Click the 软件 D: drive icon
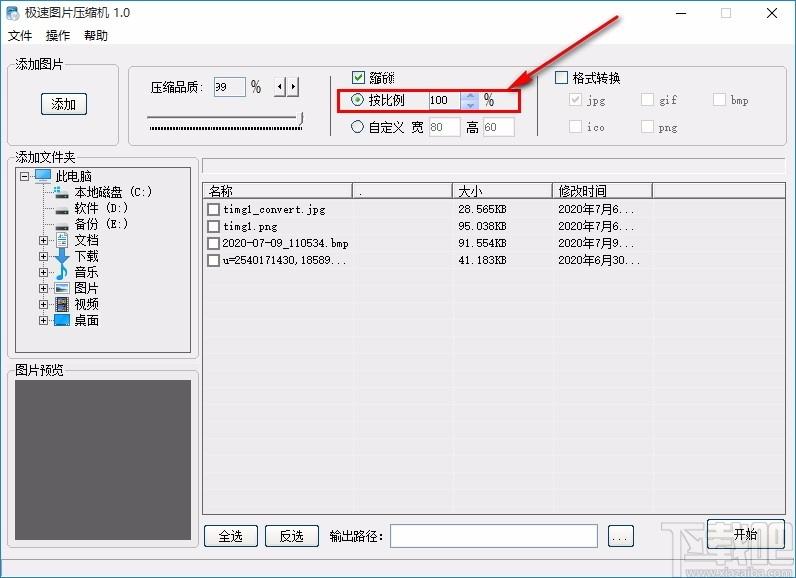796x578 pixels. [62, 209]
